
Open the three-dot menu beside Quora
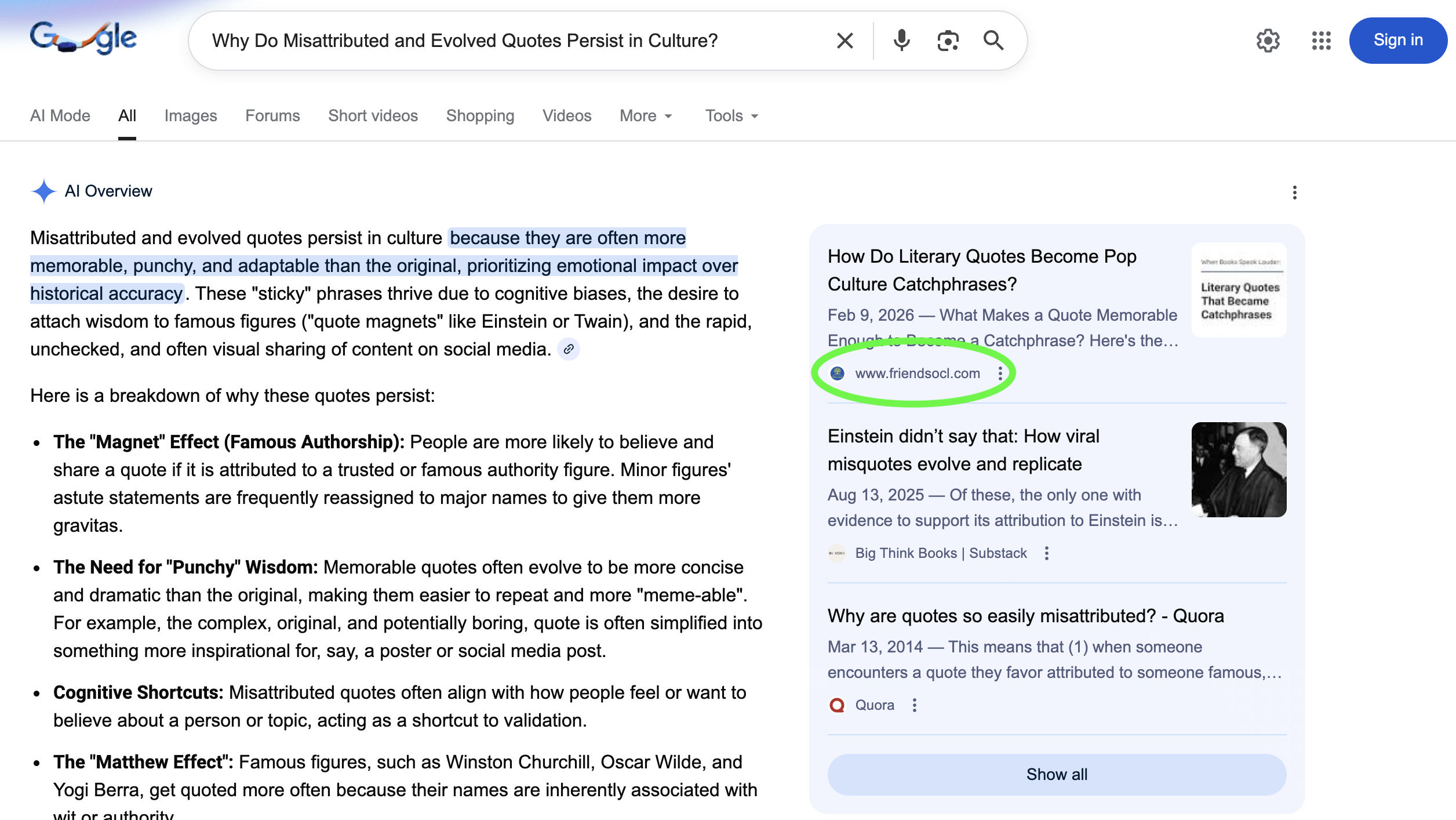click(x=914, y=705)
